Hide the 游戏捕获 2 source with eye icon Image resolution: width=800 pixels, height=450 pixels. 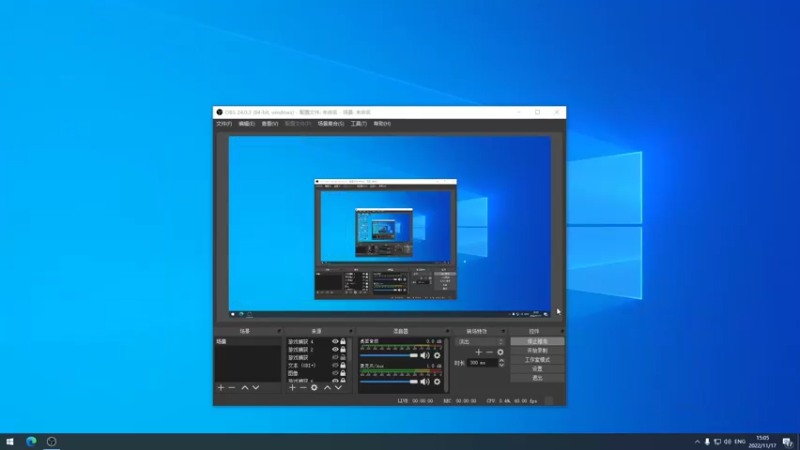click(335, 349)
